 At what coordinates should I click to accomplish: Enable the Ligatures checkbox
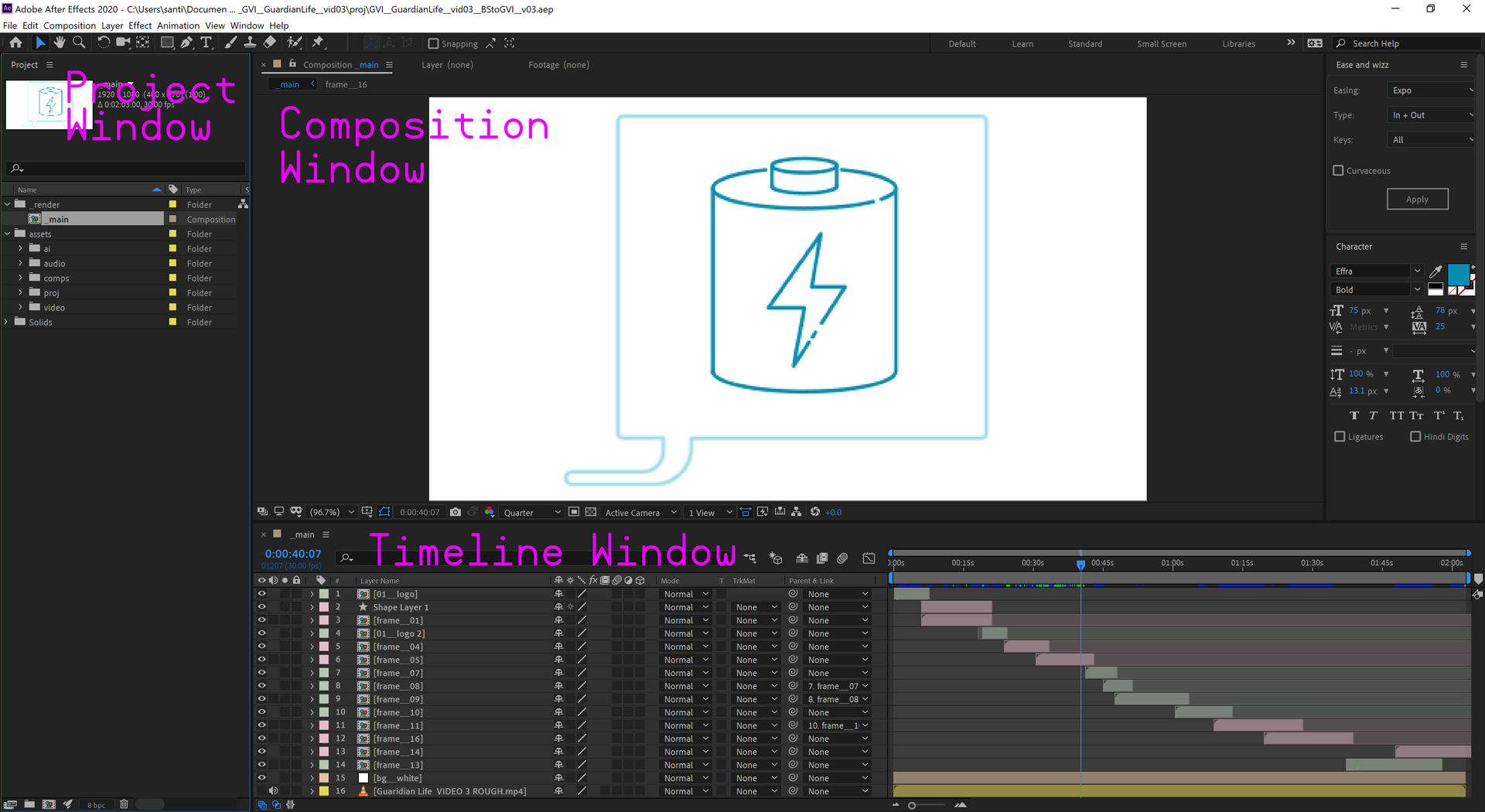1340,436
